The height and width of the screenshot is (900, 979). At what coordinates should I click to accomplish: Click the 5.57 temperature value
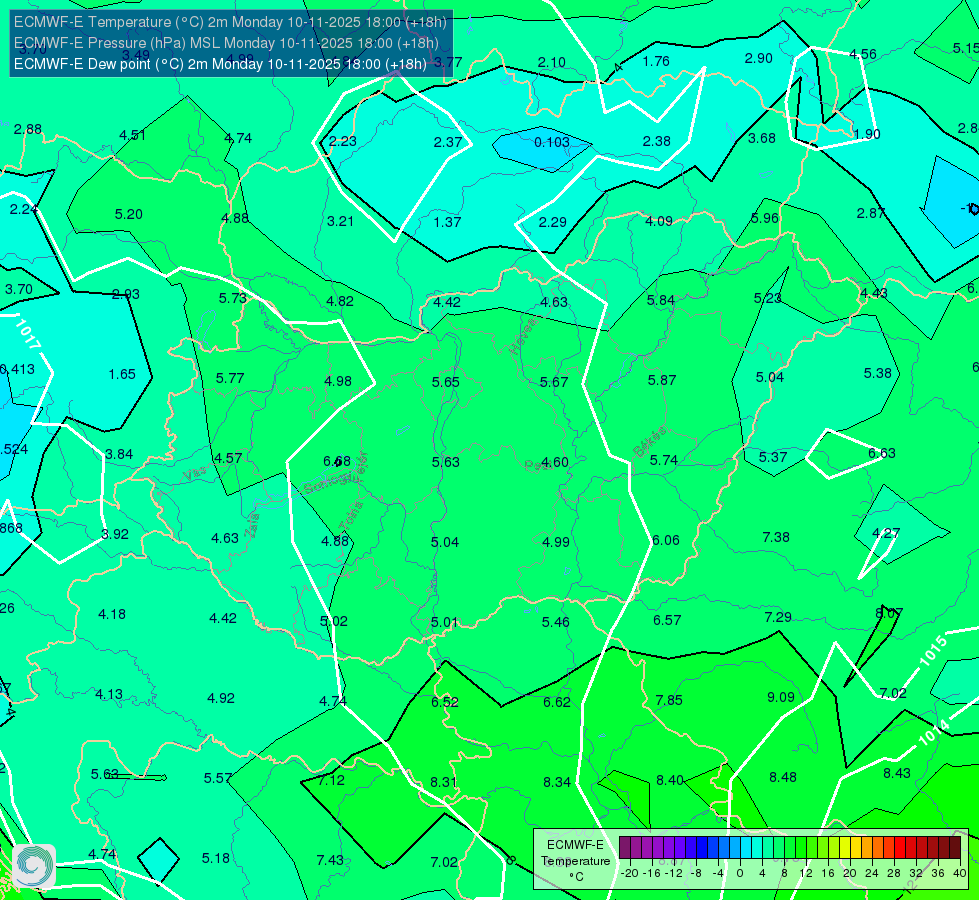pos(217,778)
